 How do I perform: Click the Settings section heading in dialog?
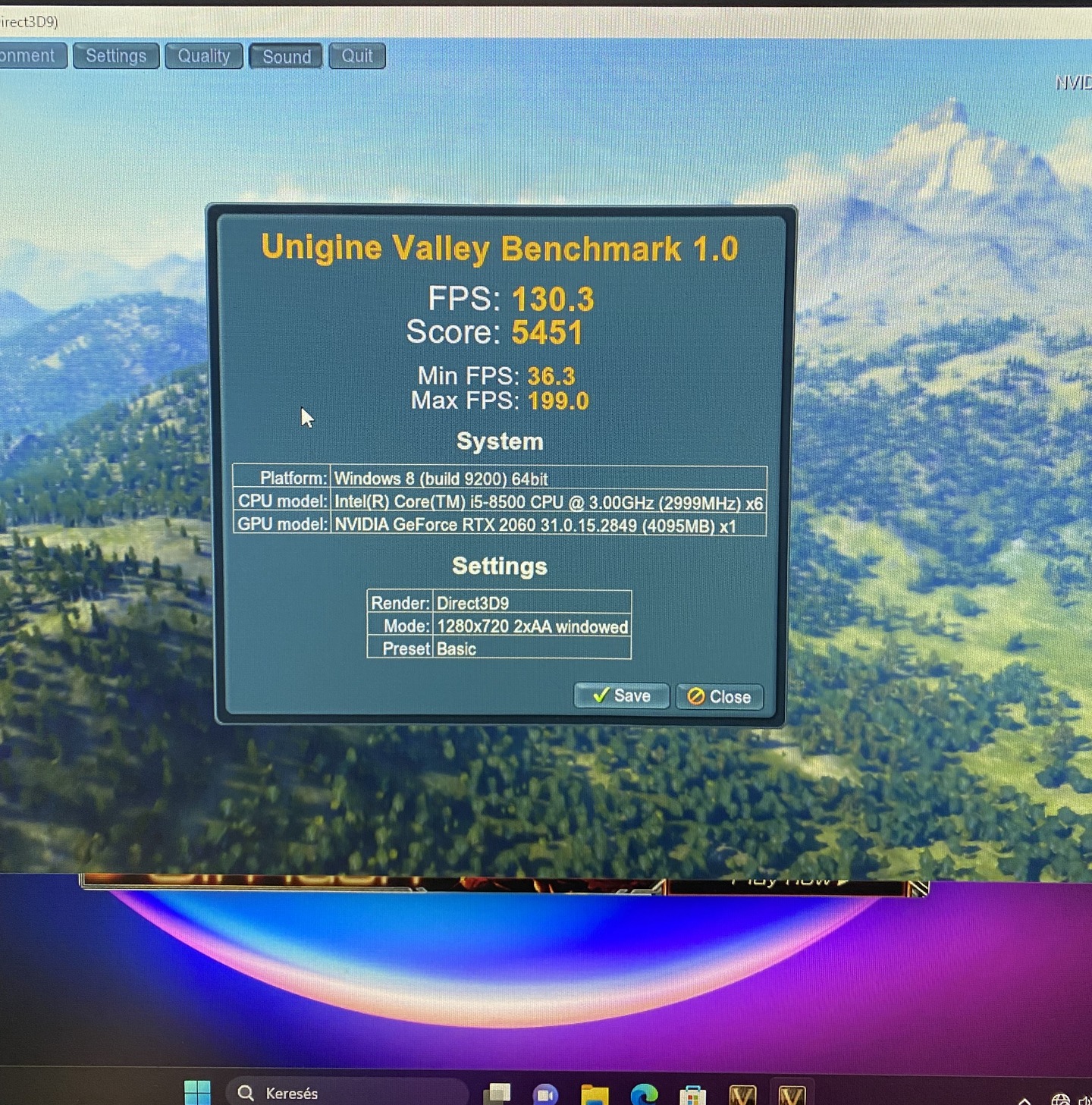click(500, 566)
